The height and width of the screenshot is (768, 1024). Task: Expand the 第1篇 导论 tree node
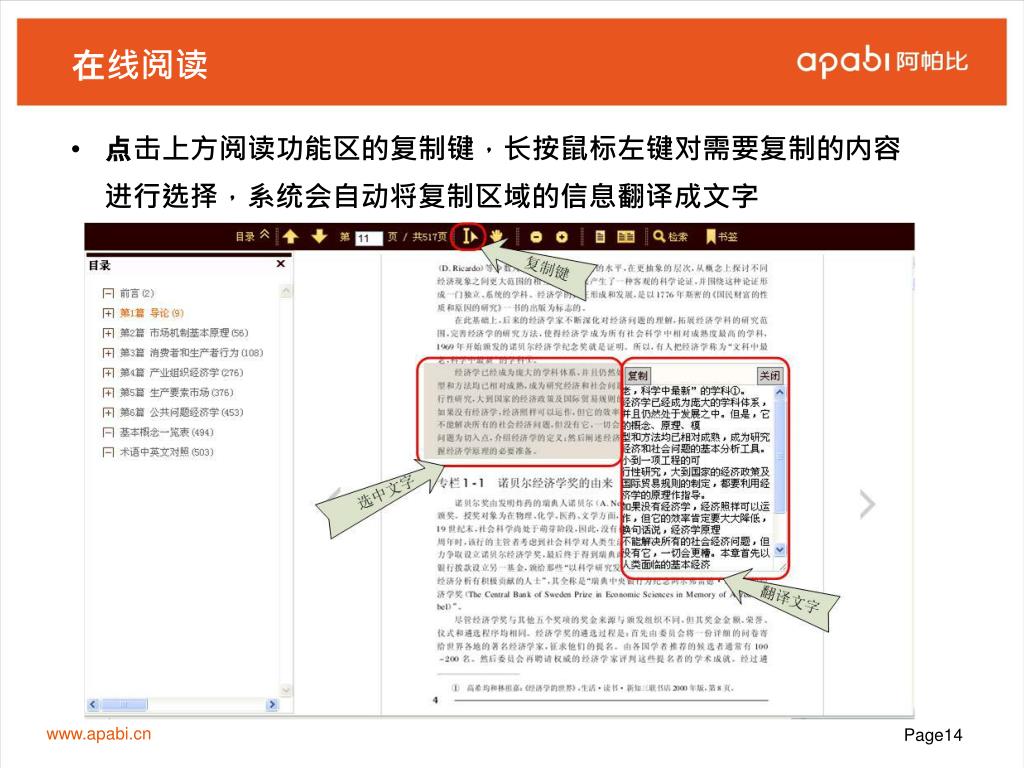click(x=108, y=313)
